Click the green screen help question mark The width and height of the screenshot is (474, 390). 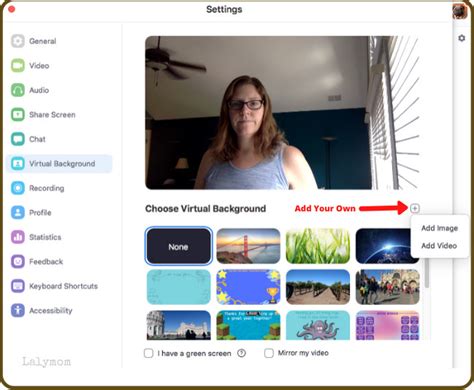pyautogui.click(x=242, y=353)
